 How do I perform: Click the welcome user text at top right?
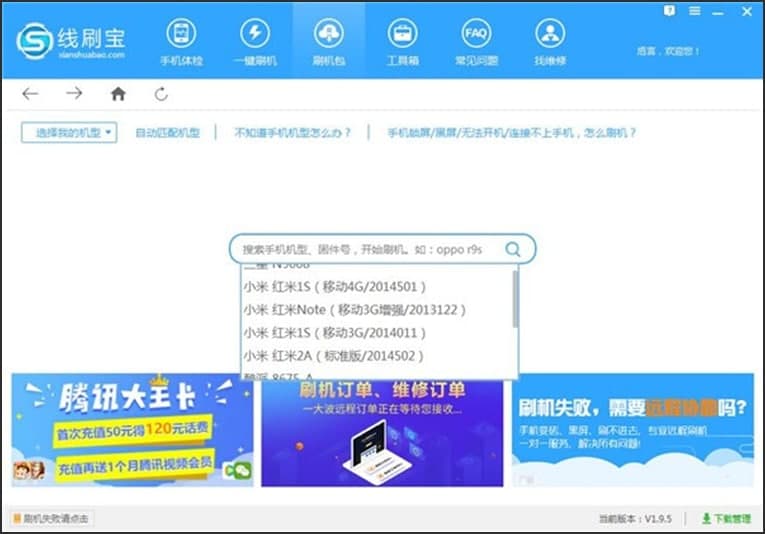668,51
